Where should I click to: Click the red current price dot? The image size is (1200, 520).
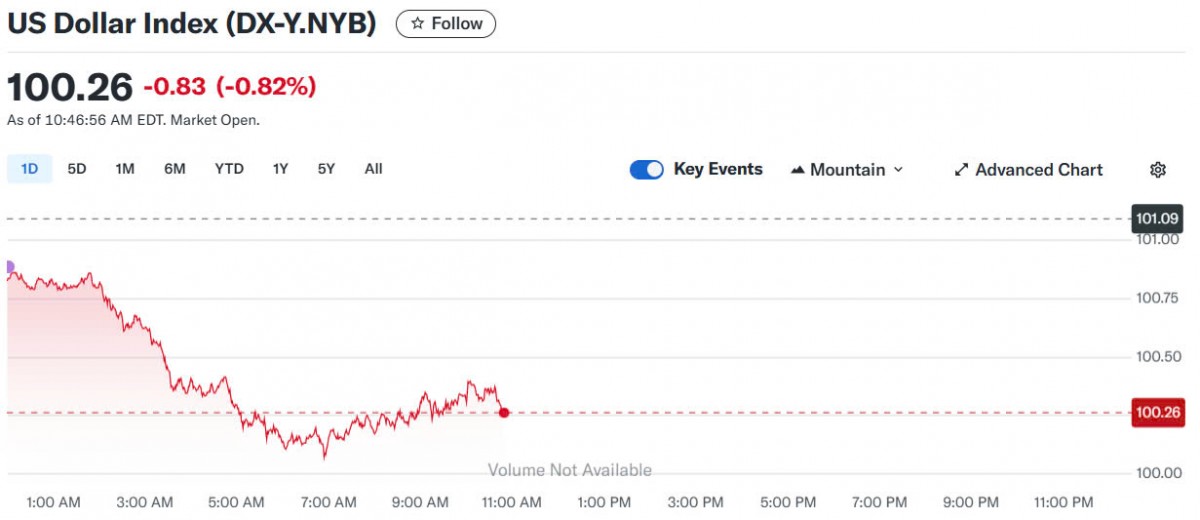pyautogui.click(x=504, y=412)
